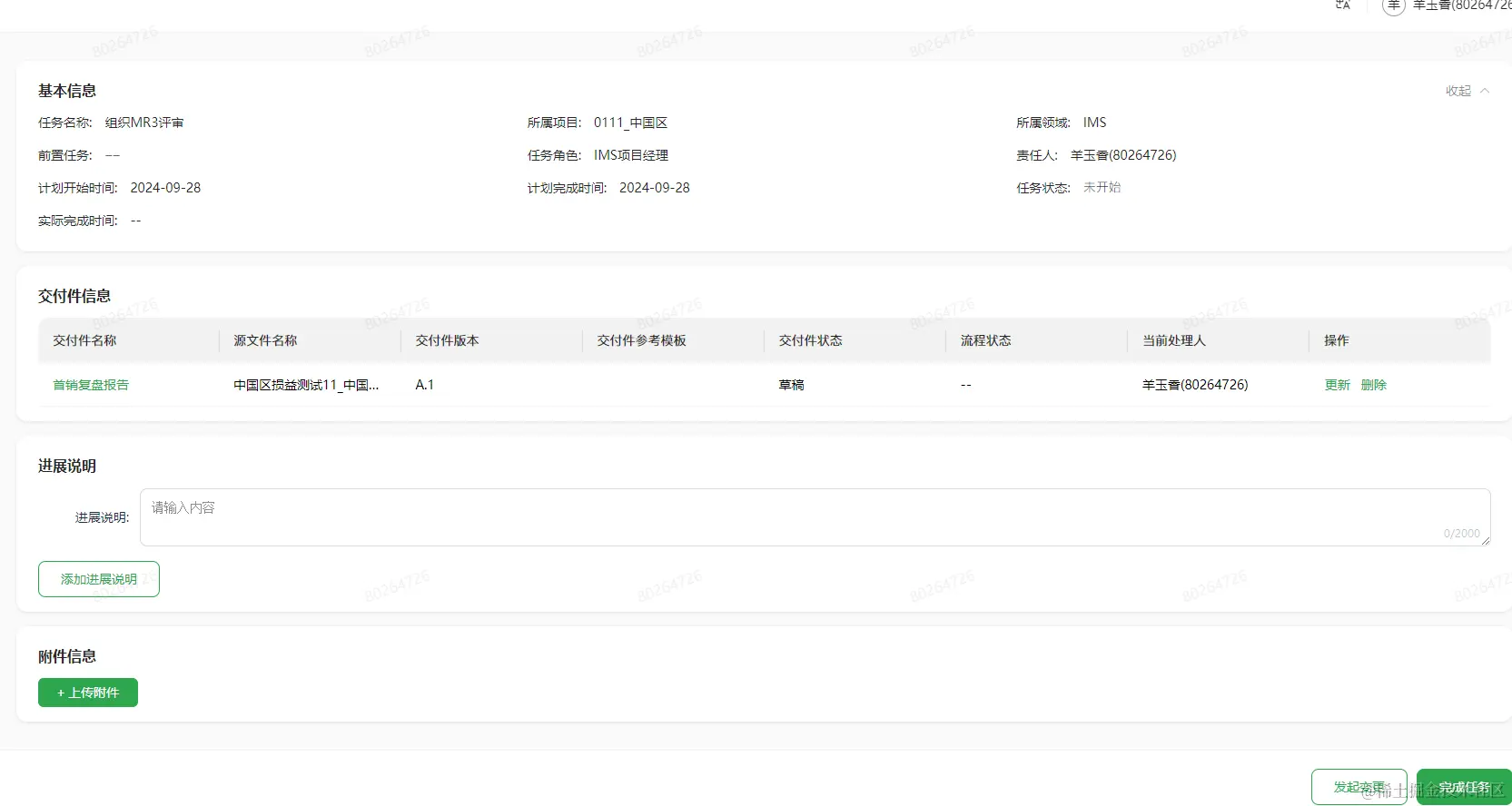Select the 操作 column header

click(x=1336, y=340)
